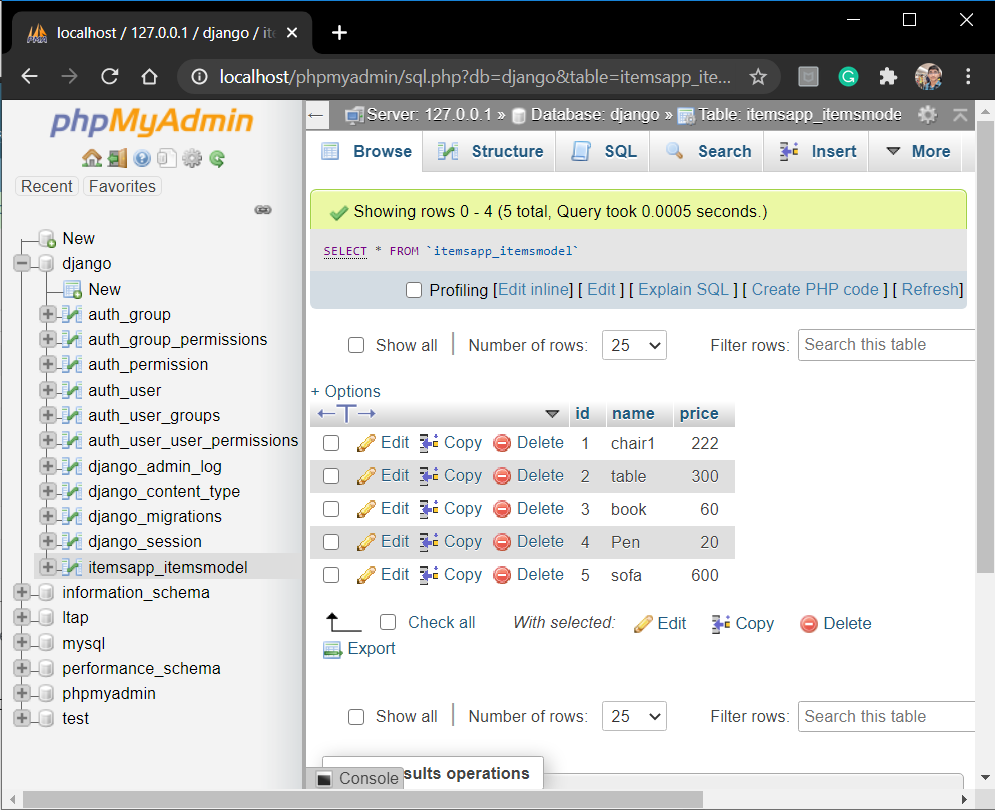Go to browser home page icon
This screenshot has width=995, height=810.
149,77
